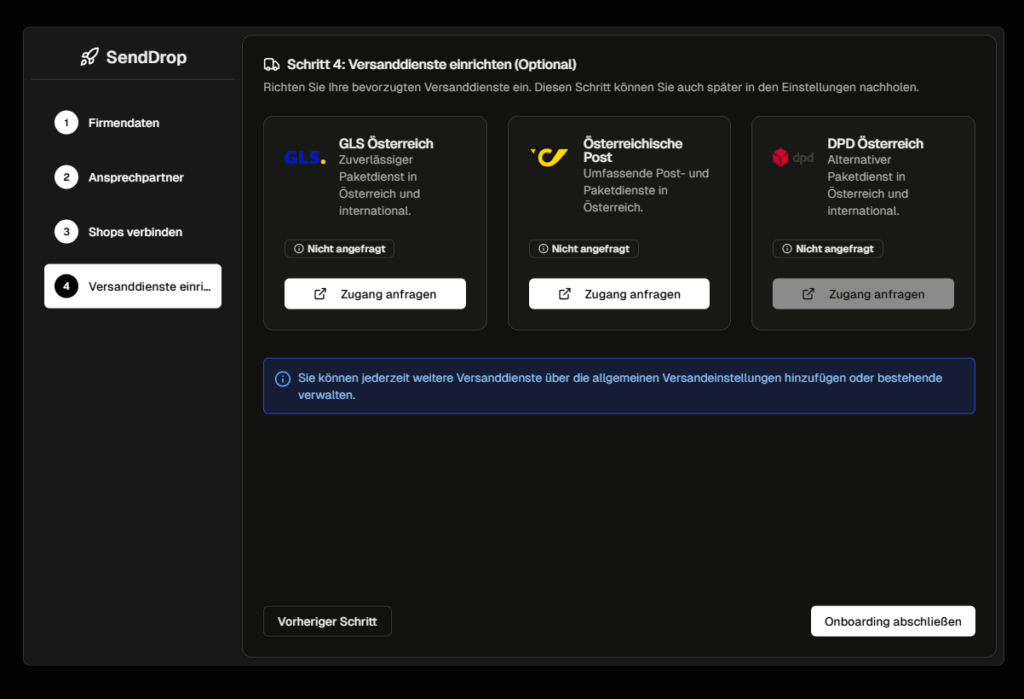1024x699 pixels.
Task: Click GLS 'Nicht angefragt' status badge
Action: coord(340,249)
